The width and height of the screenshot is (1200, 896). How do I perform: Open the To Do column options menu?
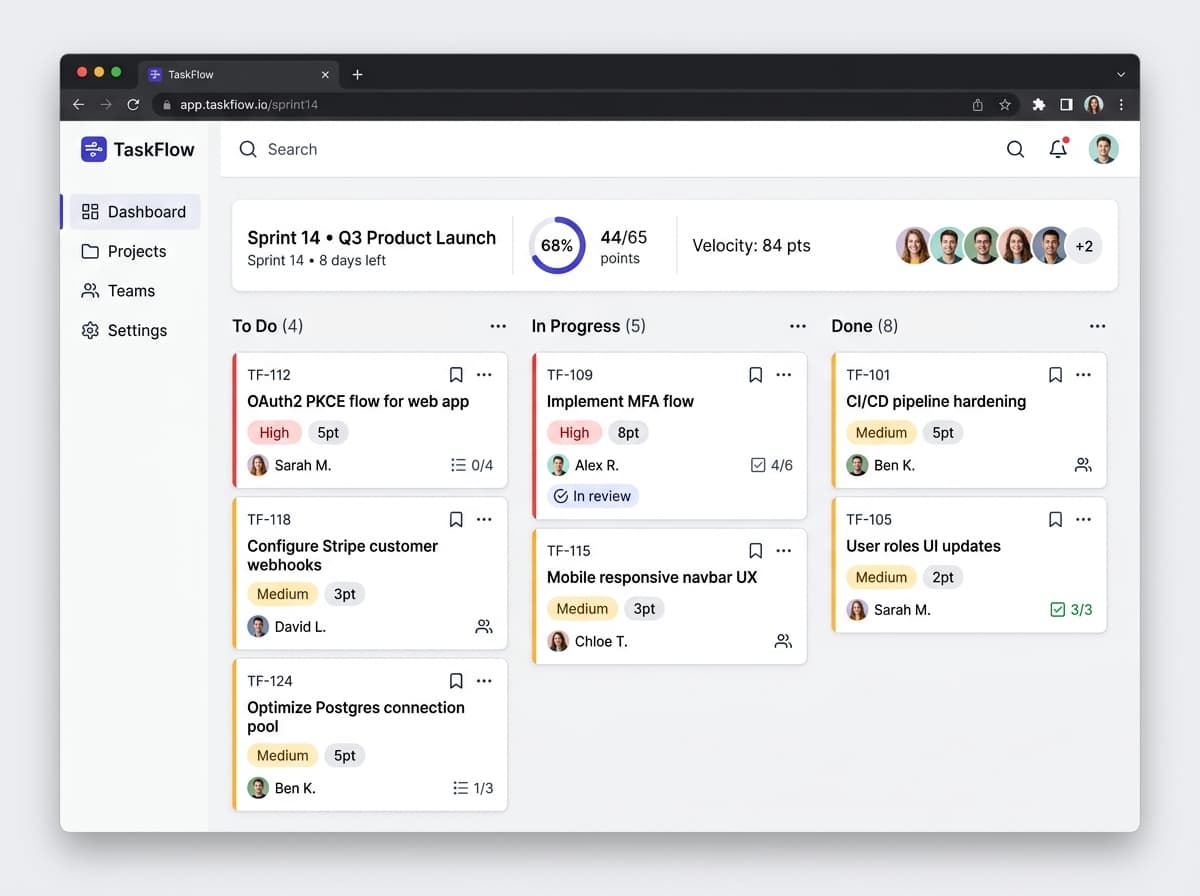498,326
